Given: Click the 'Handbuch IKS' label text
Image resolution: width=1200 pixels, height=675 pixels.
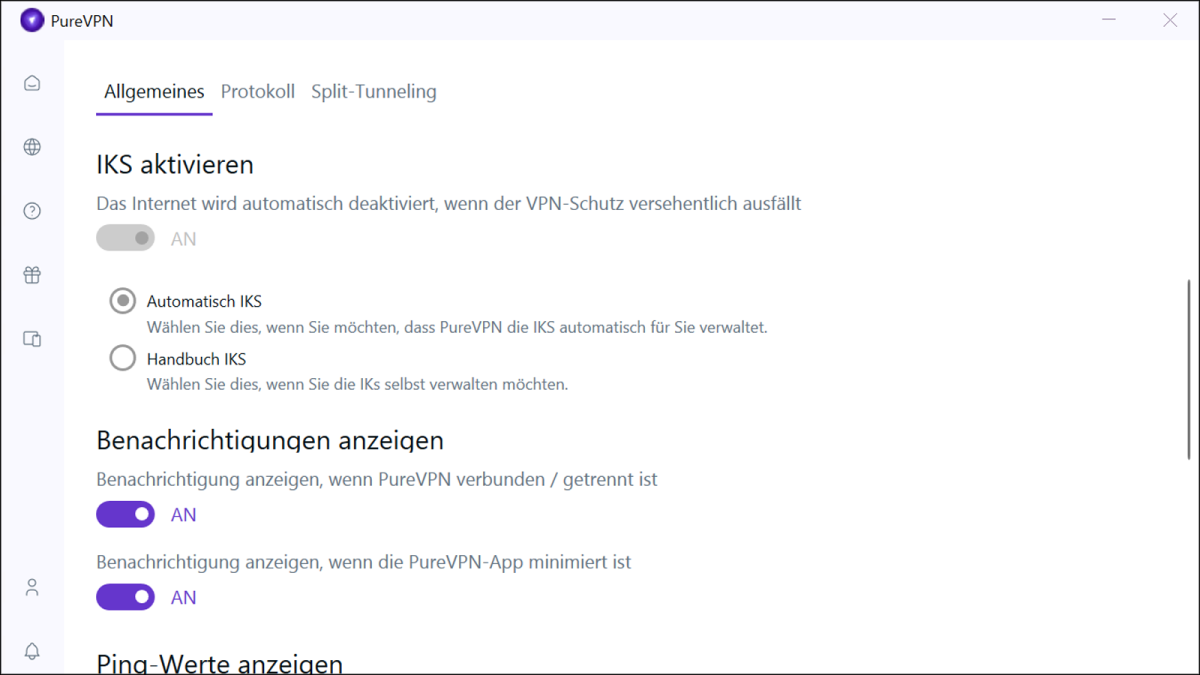Looking at the screenshot, I should click(x=196, y=359).
